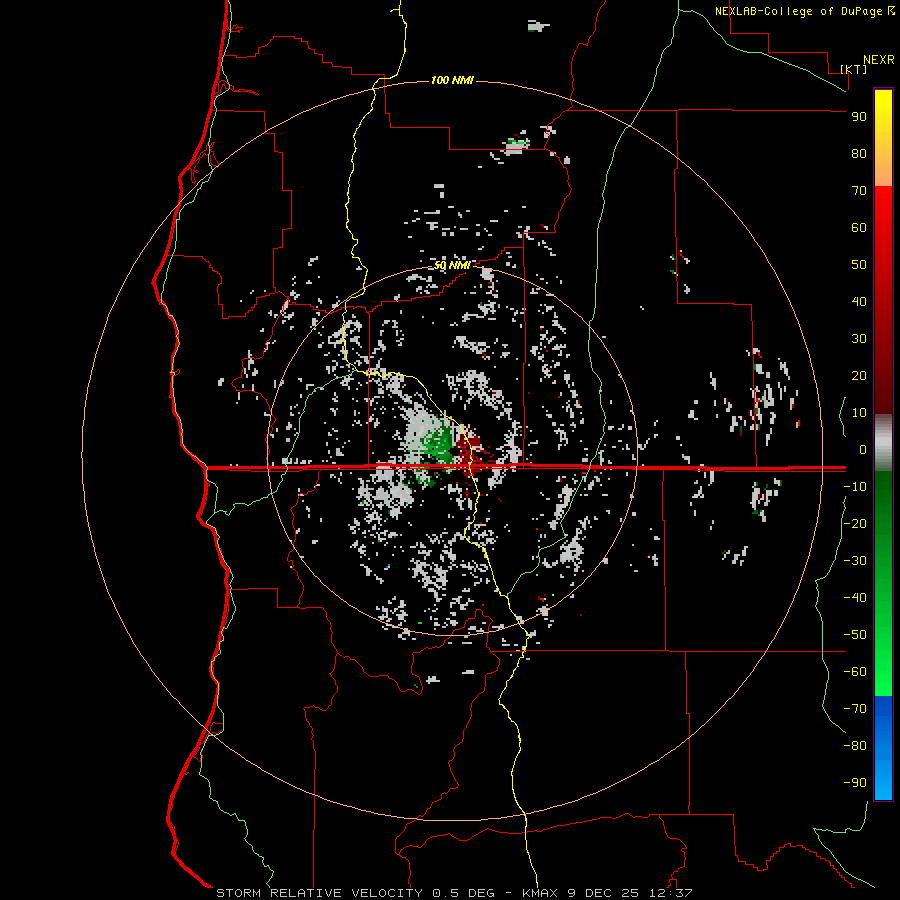Click the -90 value on the velocity scale
The image size is (900, 900).
tap(855, 783)
